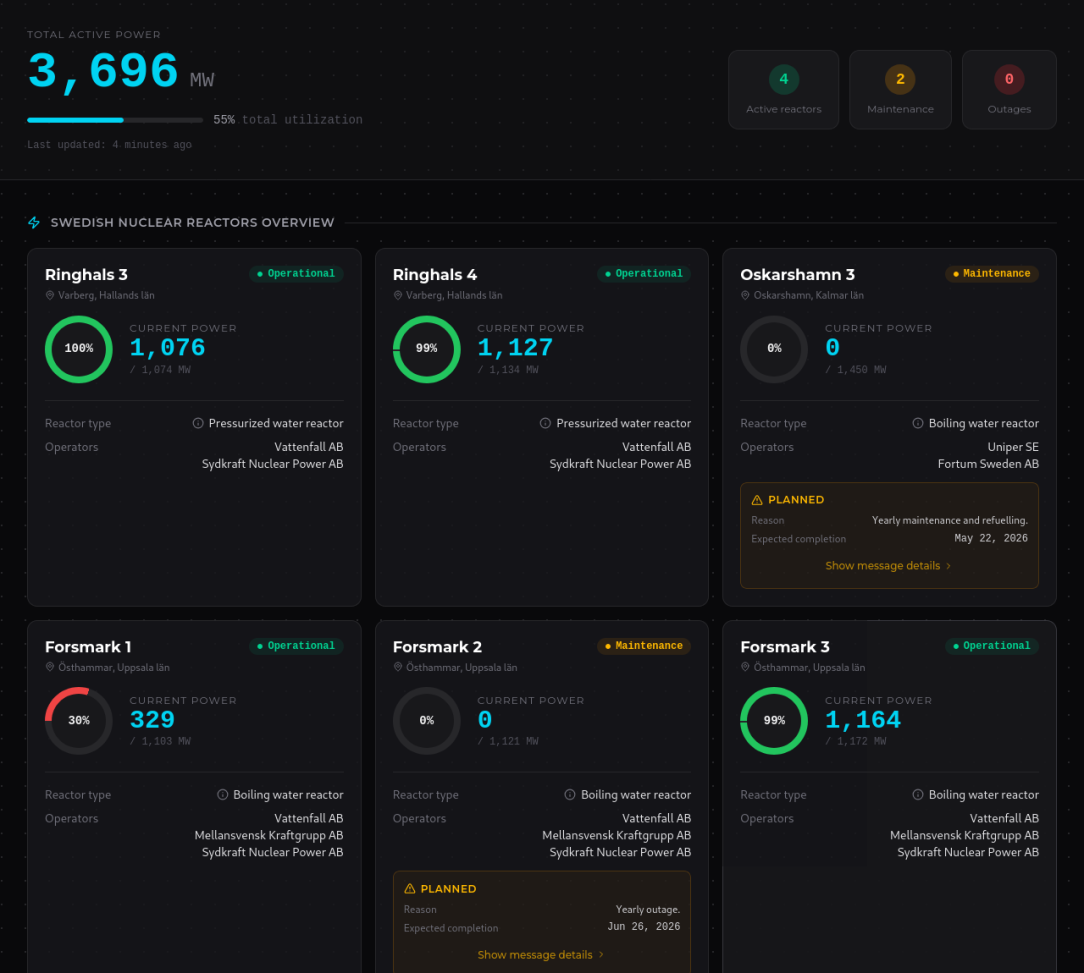Click the total utilization progress bar
Viewport: 1084px width, 973px height.
click(x=115, y=120)
